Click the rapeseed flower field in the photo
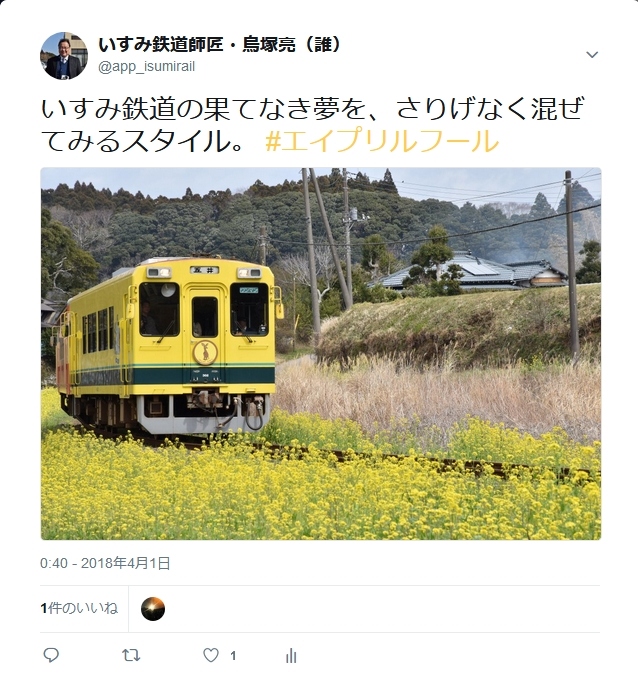The width and height of the screenshot is (638, 686). pyautogui.click(x=321, y=490)
